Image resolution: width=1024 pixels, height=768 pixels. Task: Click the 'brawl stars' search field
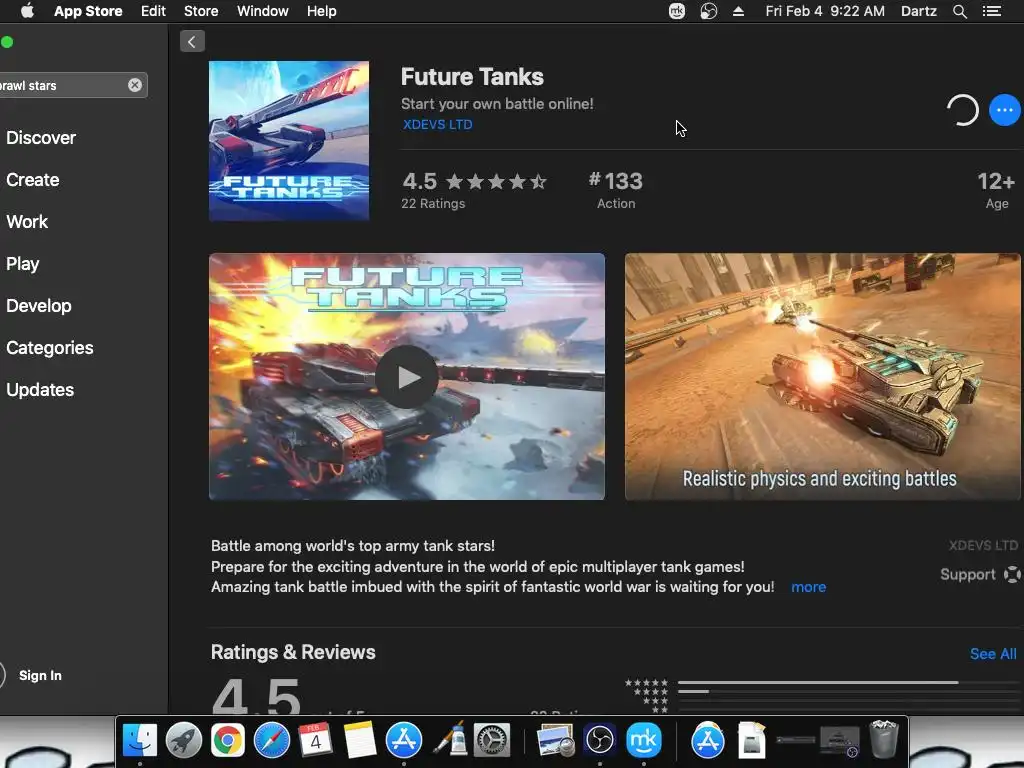pos(72,85)
